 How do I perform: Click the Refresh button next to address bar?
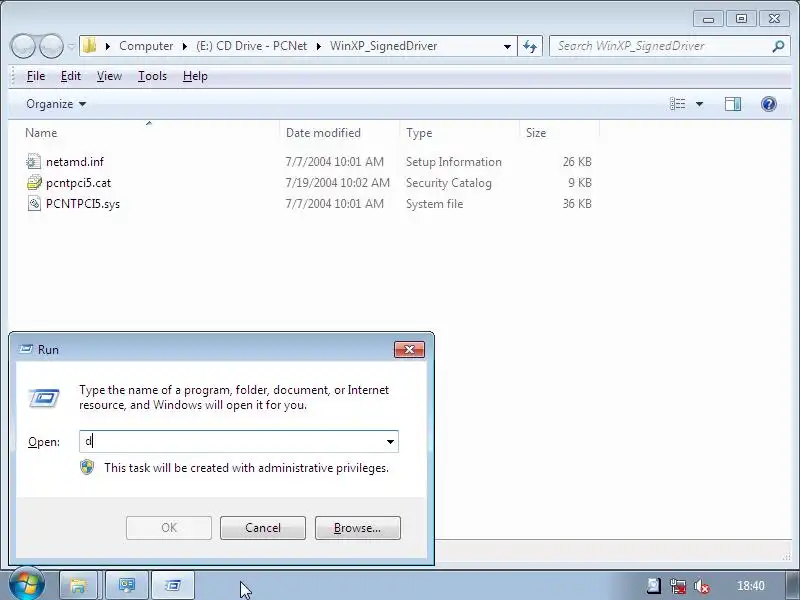[530, 46]
